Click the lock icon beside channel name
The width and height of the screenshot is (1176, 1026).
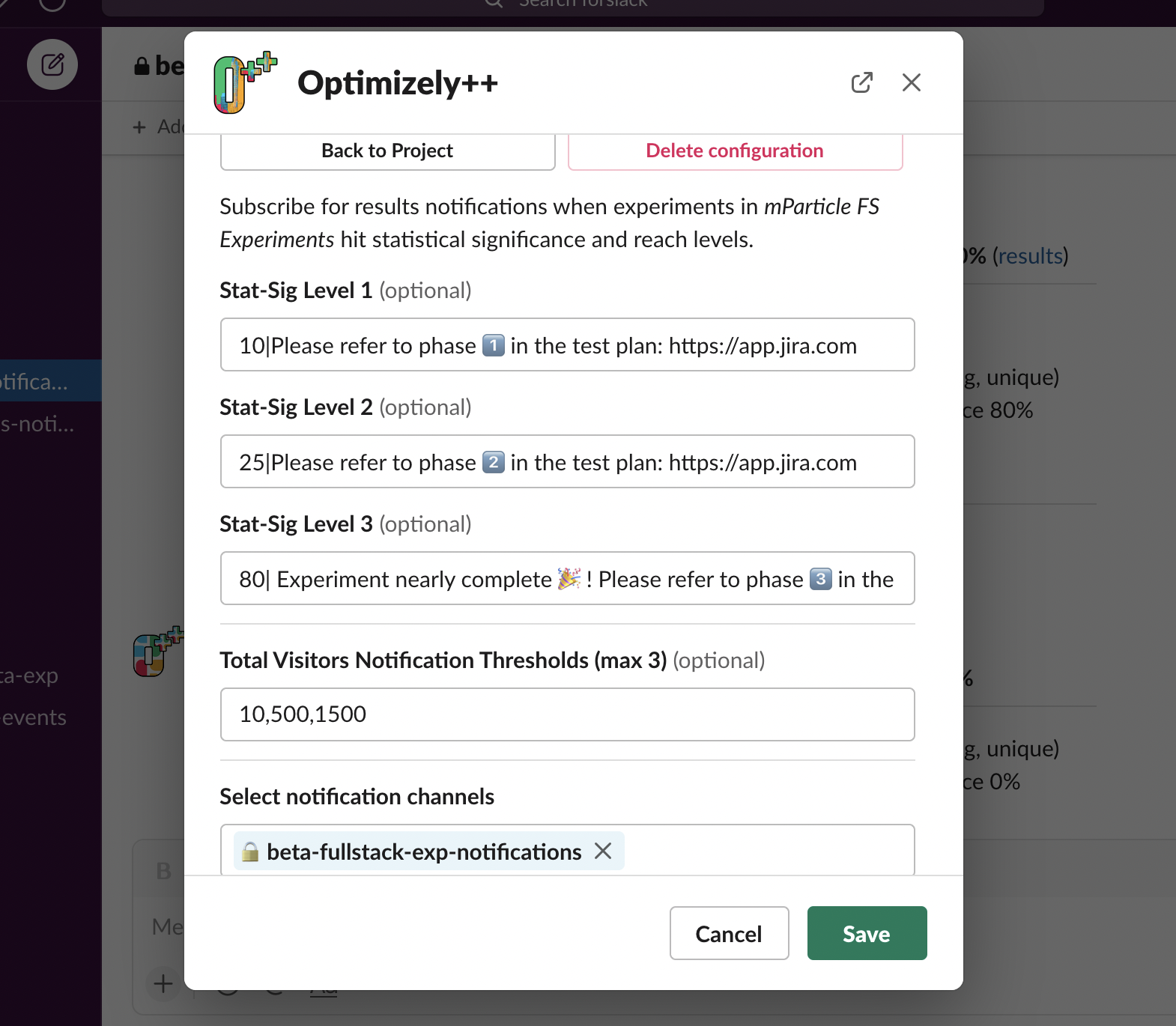click(x=142, y=67)
